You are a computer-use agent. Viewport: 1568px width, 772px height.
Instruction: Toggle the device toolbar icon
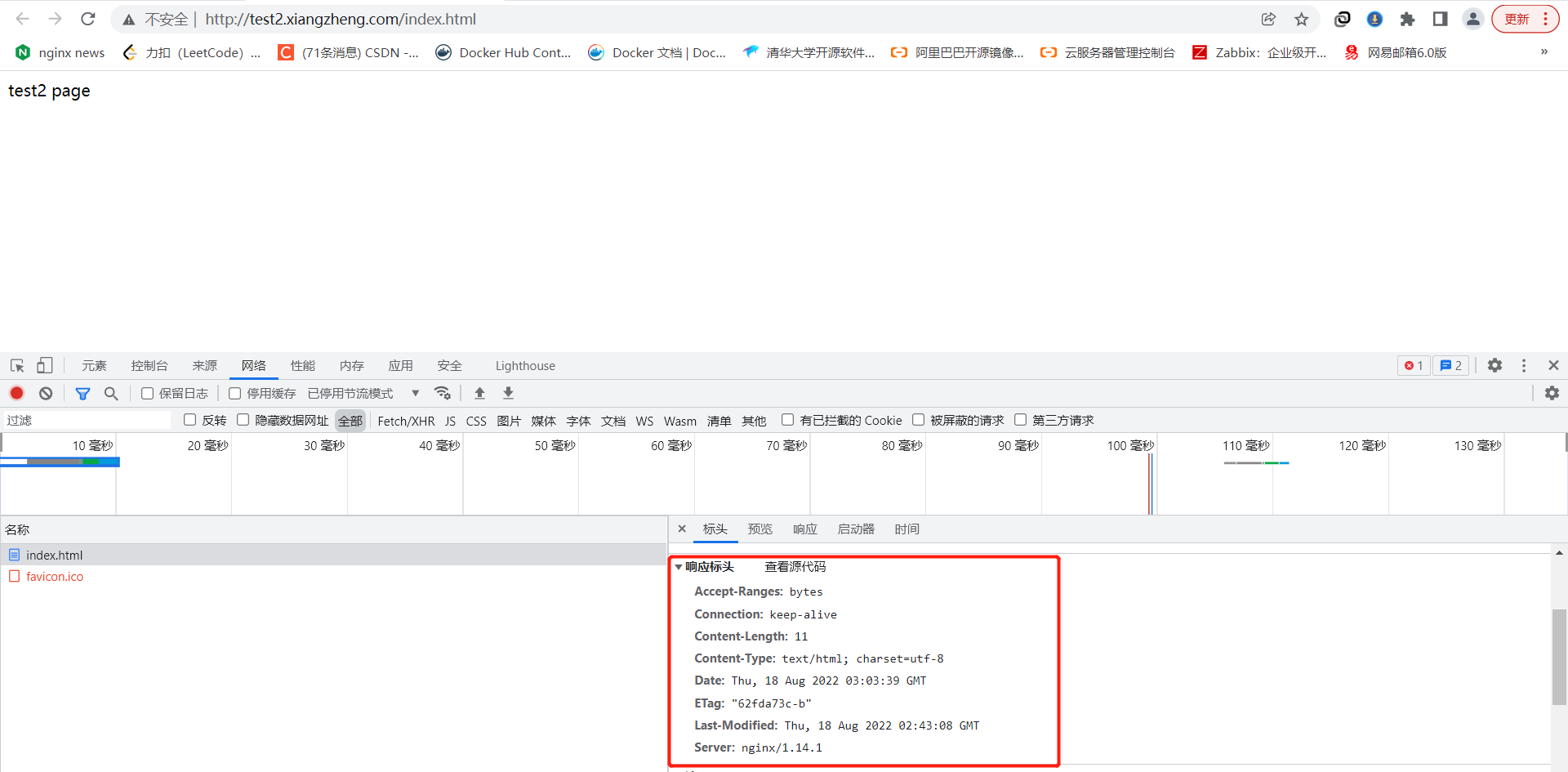(45, 365)
